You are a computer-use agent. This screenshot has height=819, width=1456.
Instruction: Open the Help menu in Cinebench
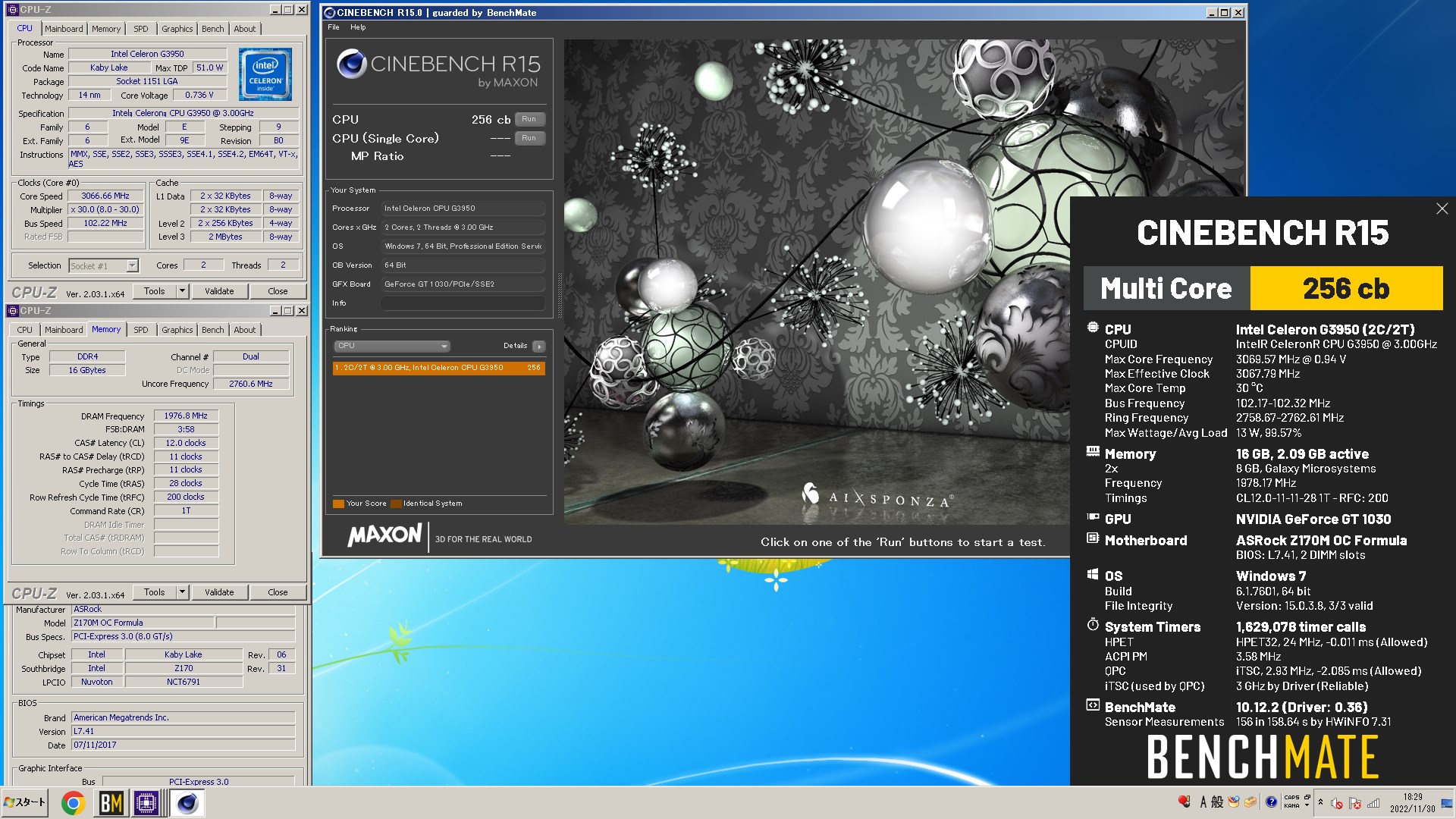click(358, 27)
